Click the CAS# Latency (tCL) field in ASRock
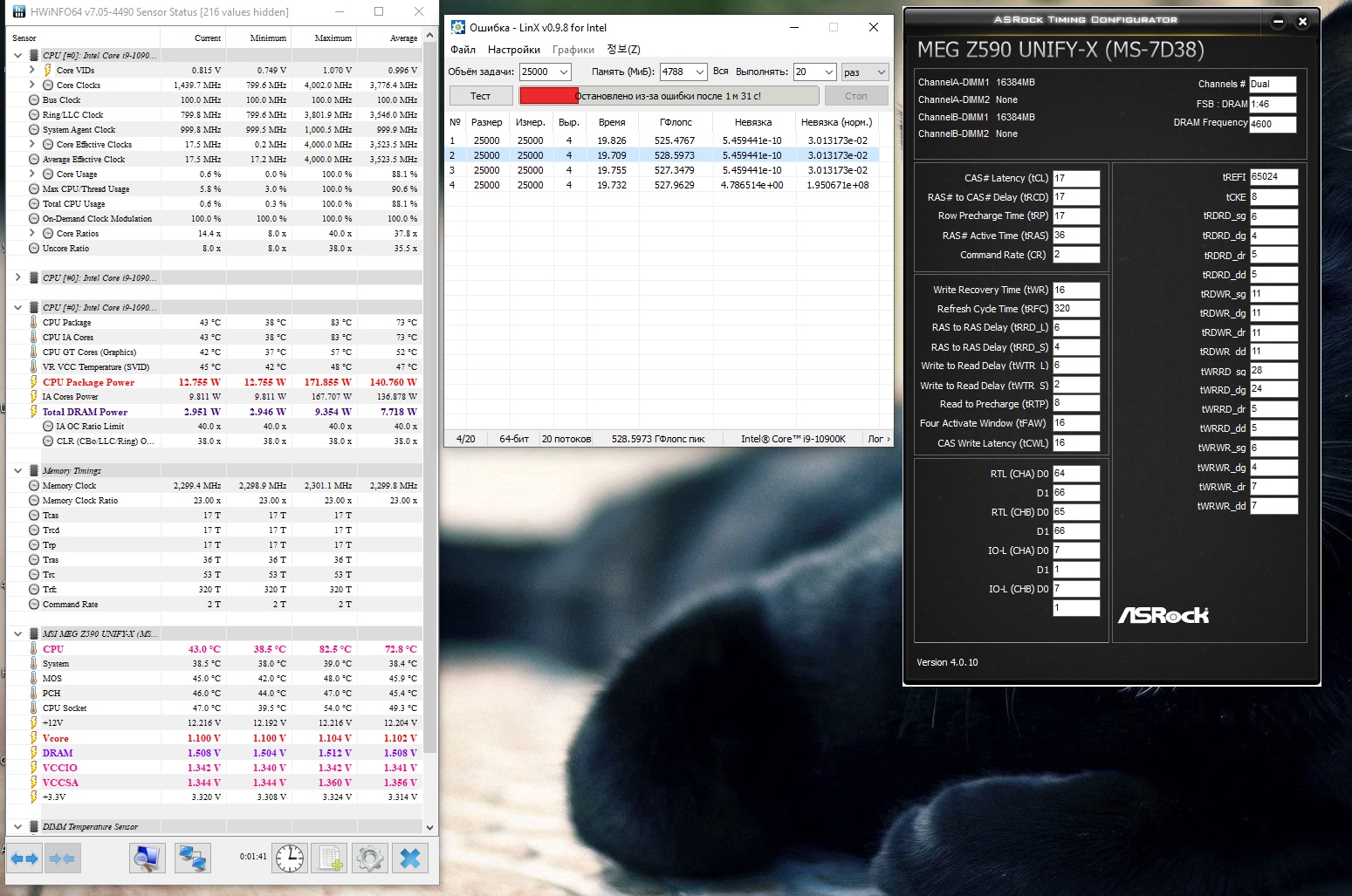 [x=1076, y=178]
